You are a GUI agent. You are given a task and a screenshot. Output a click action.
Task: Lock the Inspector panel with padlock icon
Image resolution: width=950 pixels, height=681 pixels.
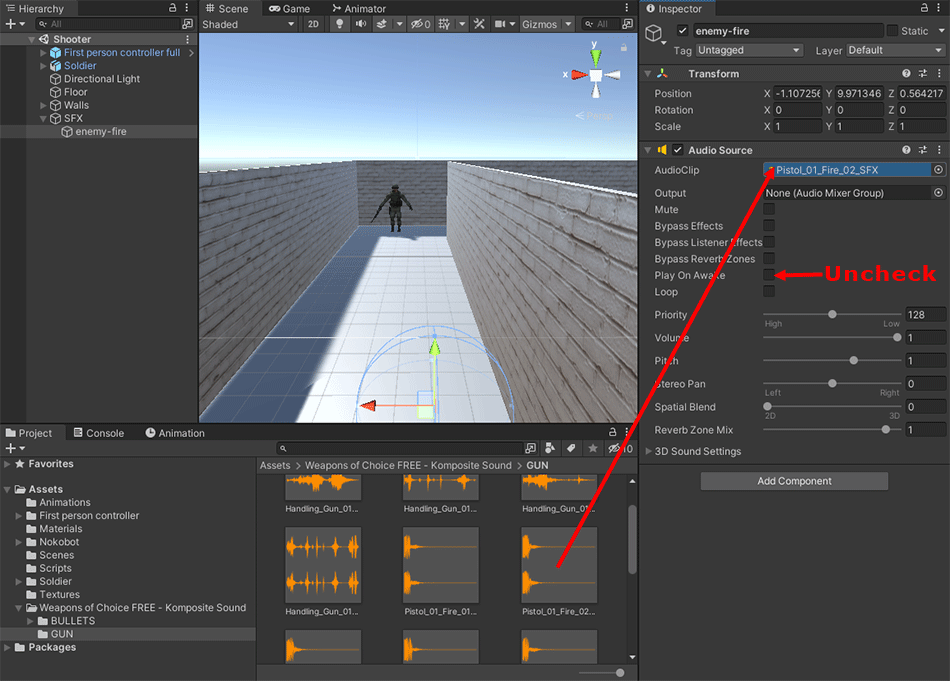tap(924, 9)
